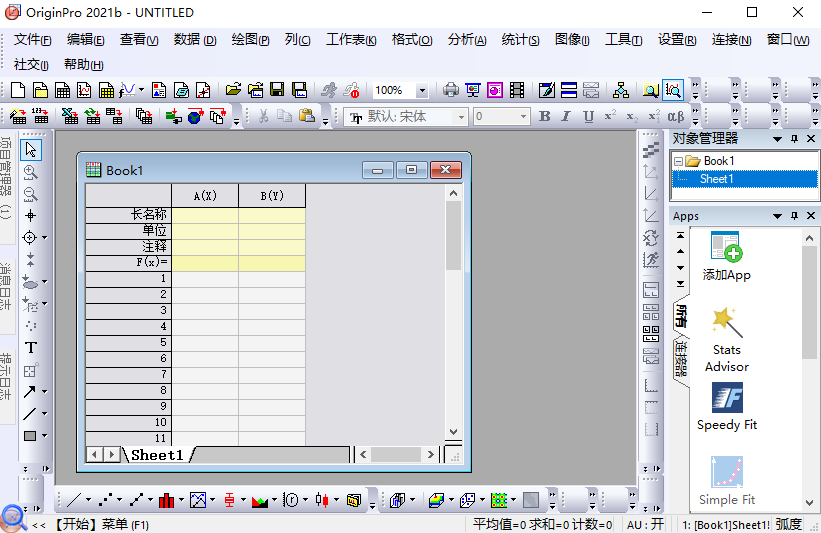Click the A(X) column header
821x533 pixels.
(205, 196)
